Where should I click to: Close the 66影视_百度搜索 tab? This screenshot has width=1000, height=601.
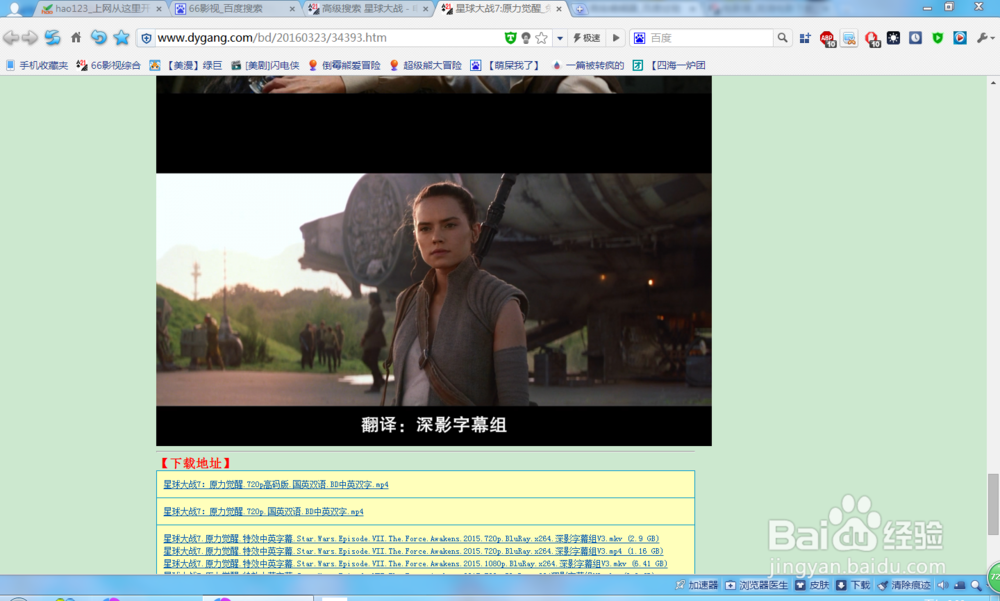(x=292, y=9)
